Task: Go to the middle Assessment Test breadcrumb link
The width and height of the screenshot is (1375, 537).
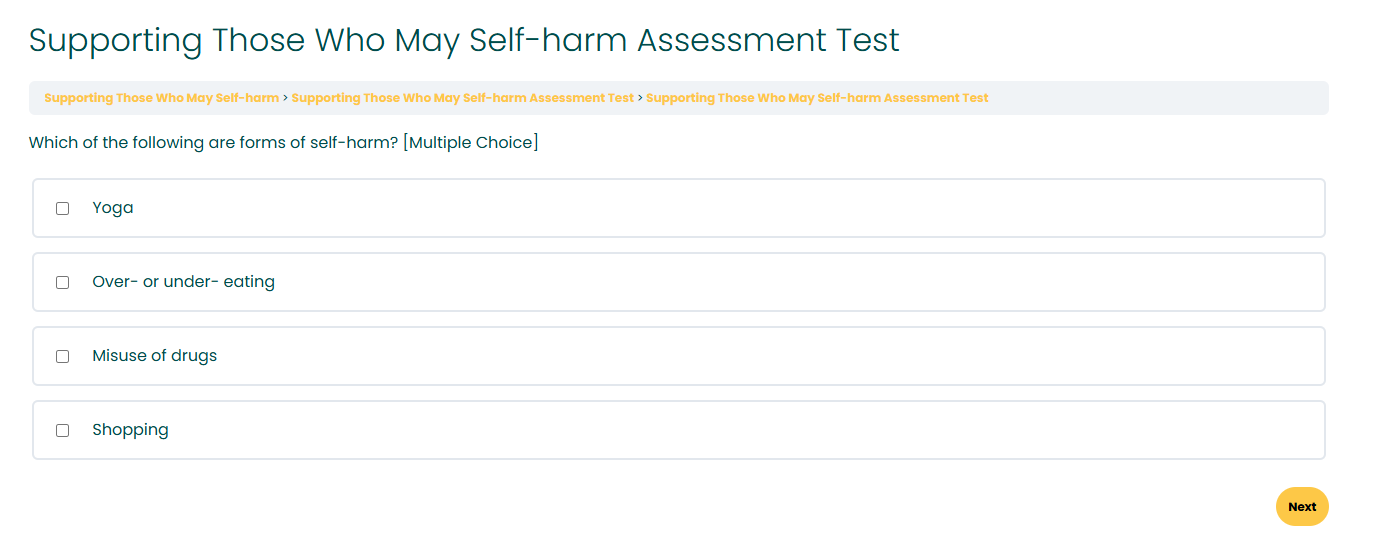Action: 462,98
